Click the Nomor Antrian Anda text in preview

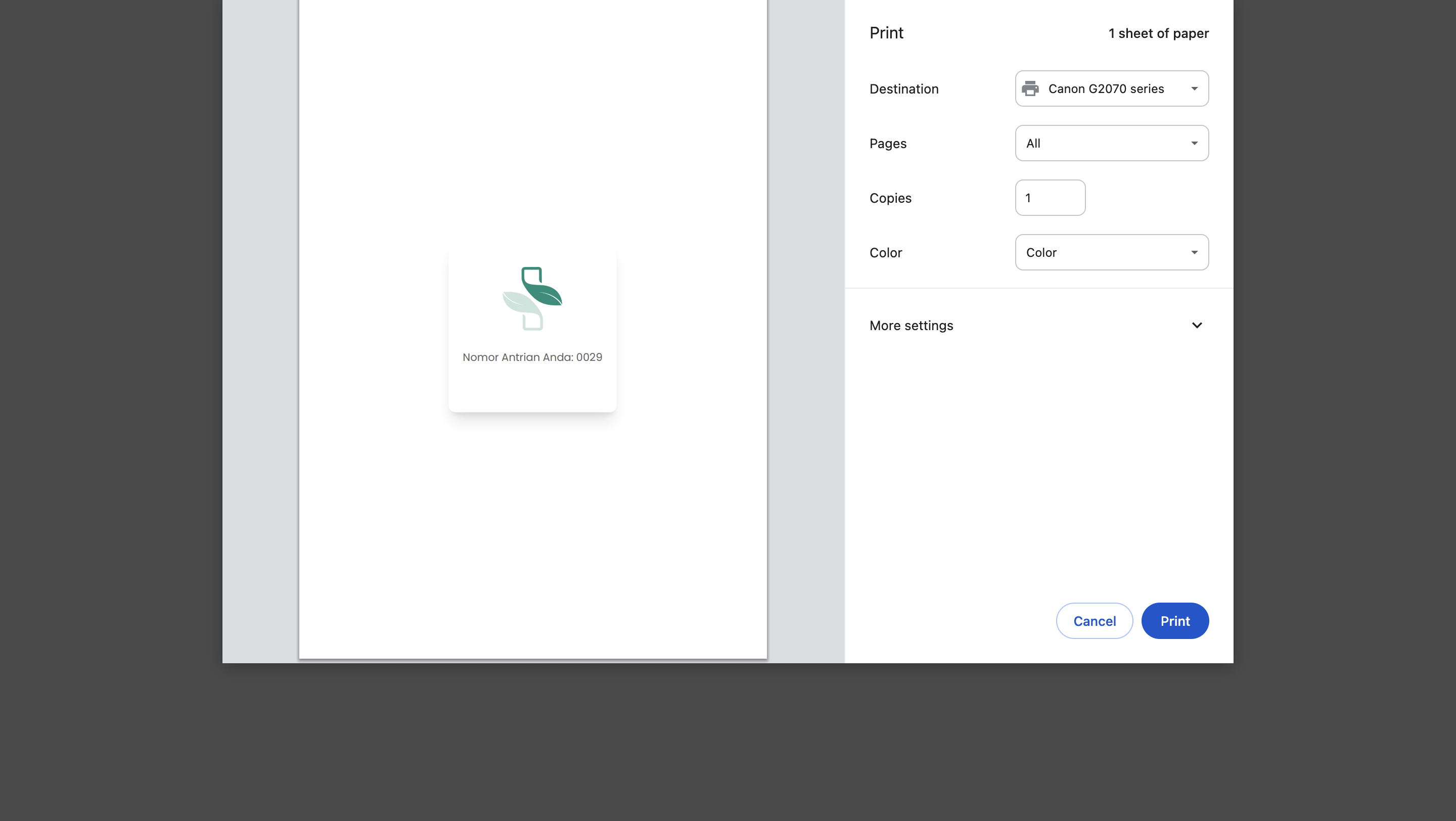532,357
